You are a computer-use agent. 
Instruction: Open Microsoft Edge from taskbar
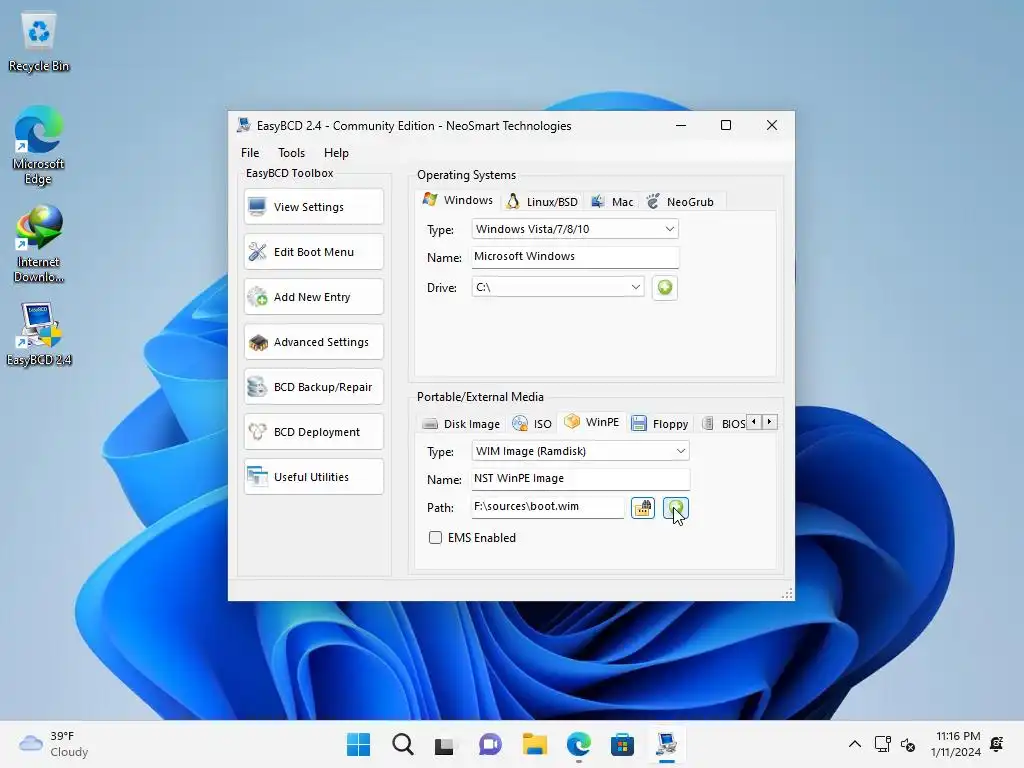point(579,744)
